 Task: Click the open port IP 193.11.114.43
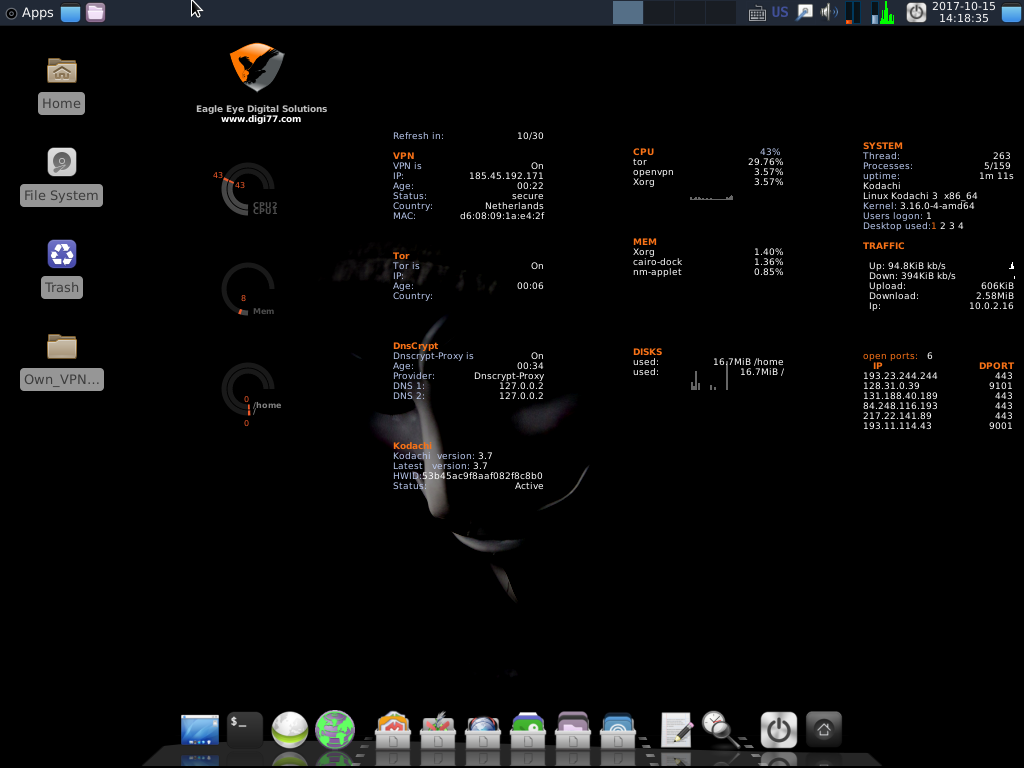897,426
